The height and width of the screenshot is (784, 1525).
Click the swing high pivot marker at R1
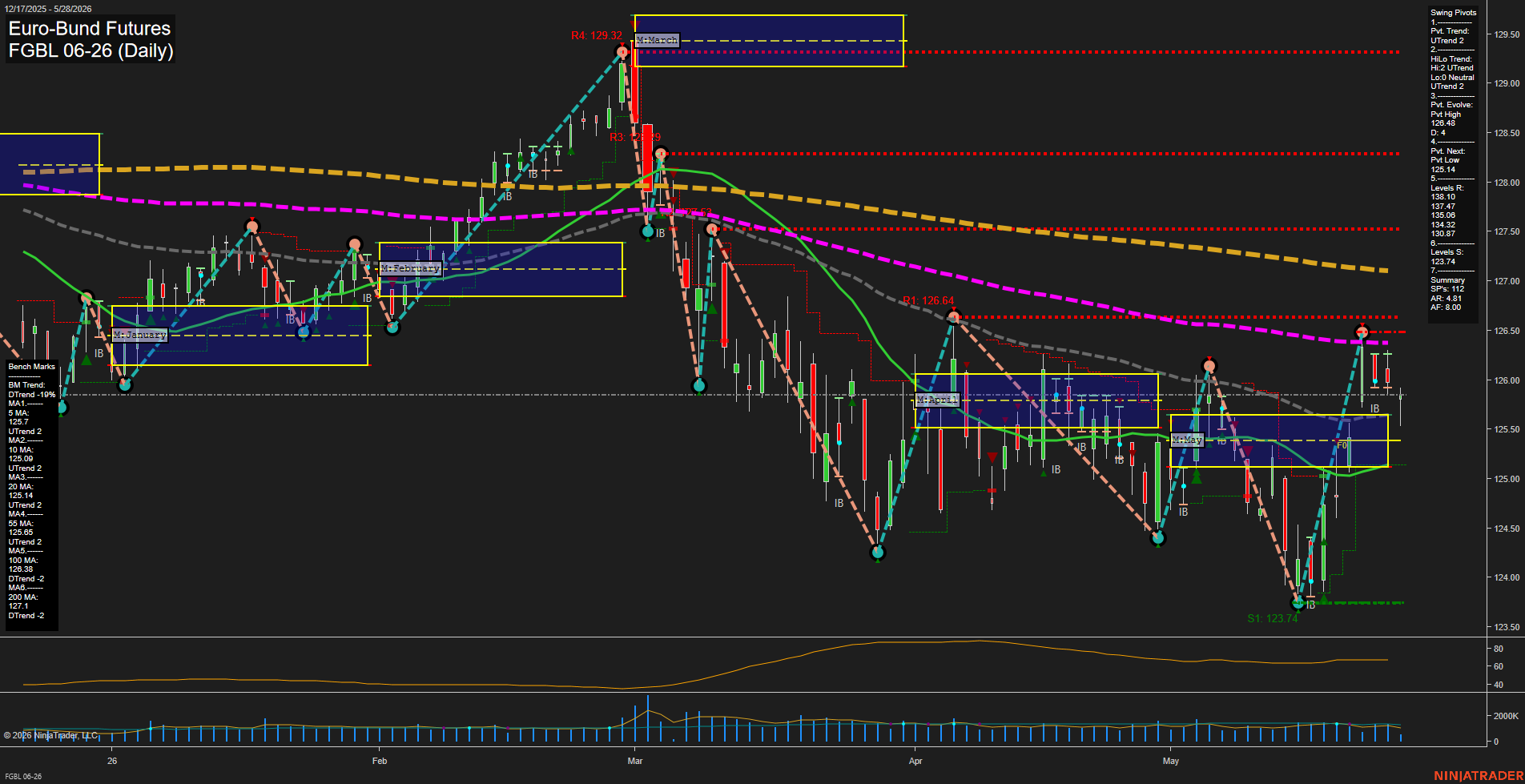(953, 317)
